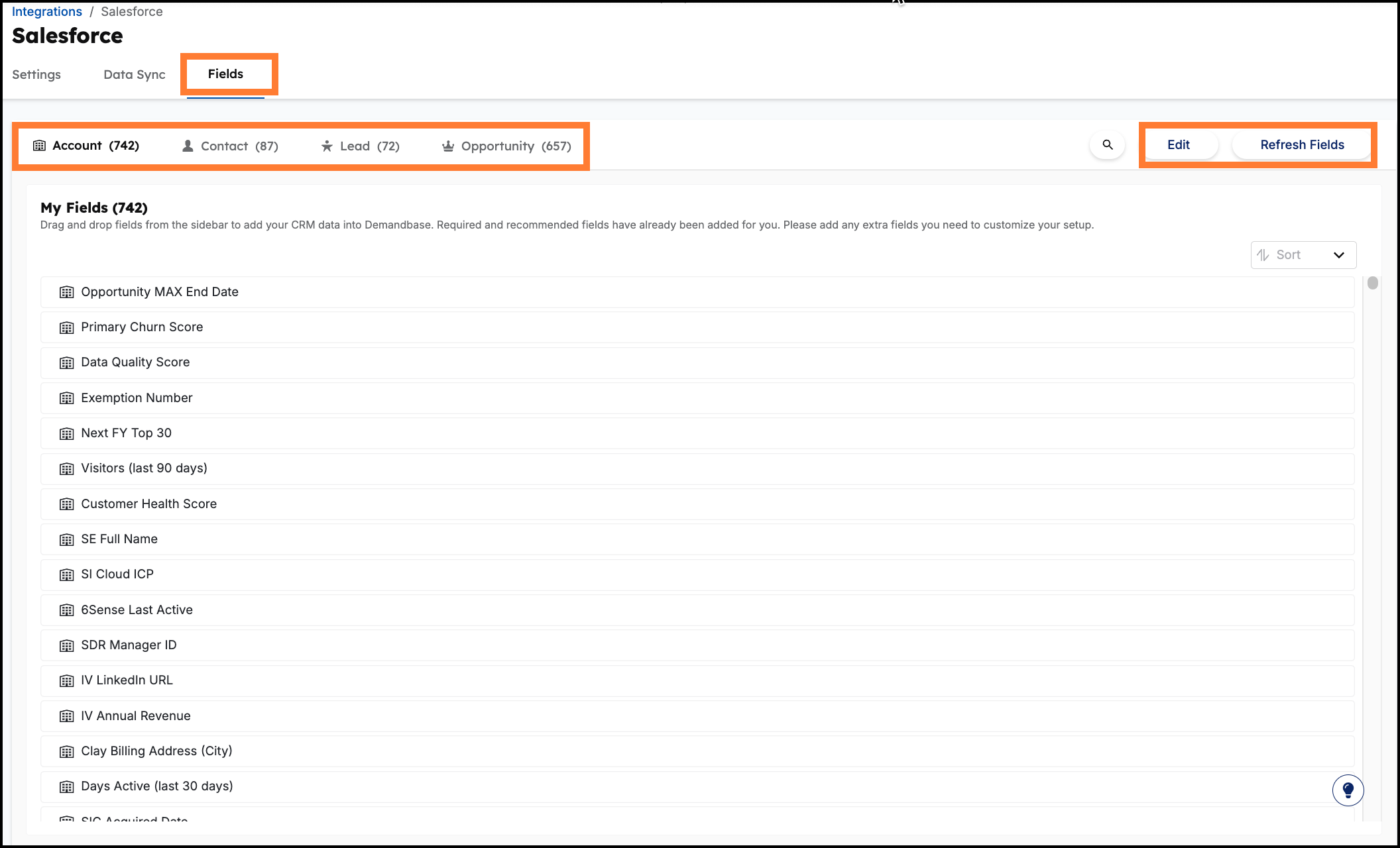Select the SI Cloud ICP field
1400x848 pixels.
pos(697,574)
